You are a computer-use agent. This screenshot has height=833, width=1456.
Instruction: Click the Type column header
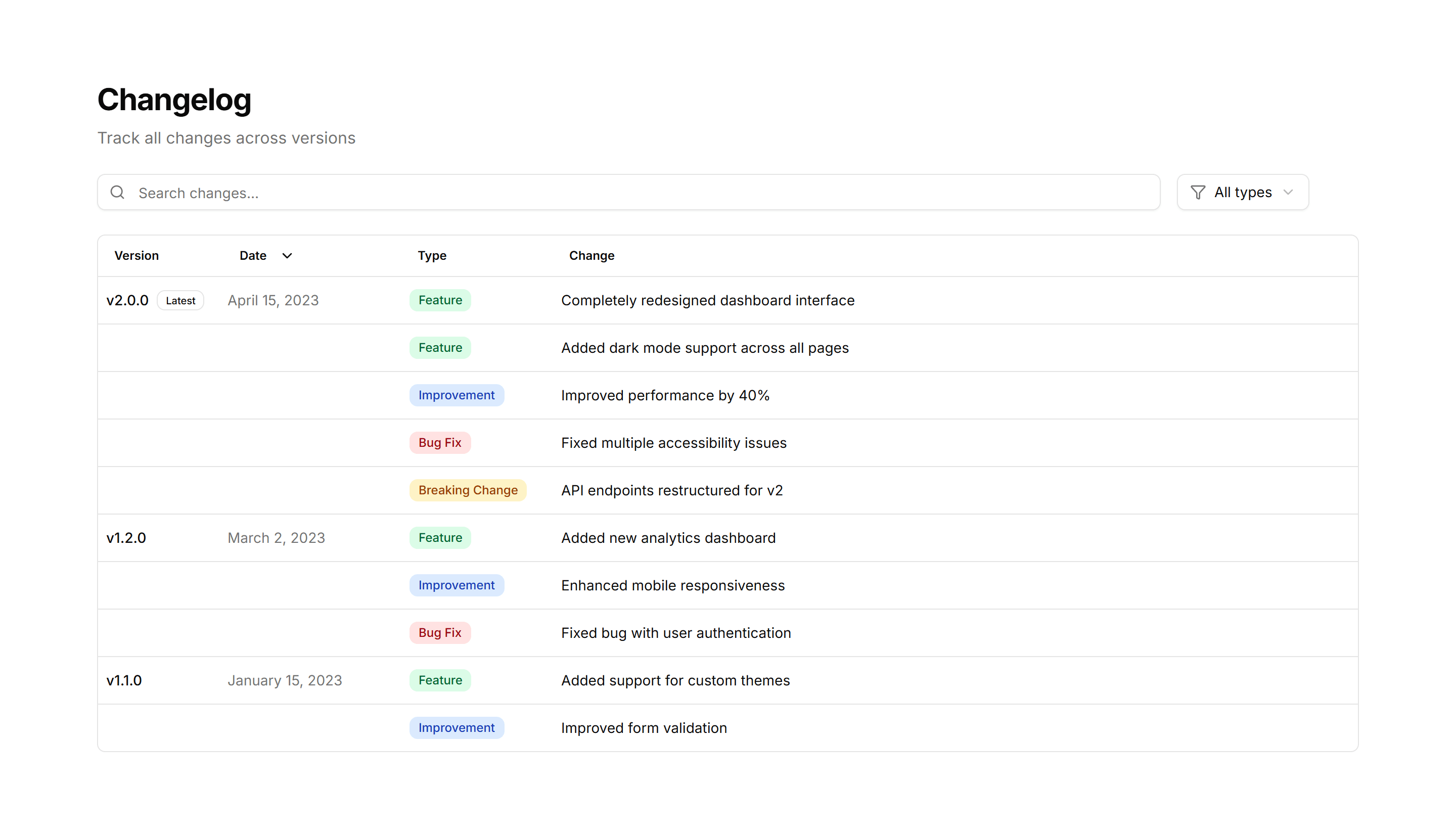point(432,256)
